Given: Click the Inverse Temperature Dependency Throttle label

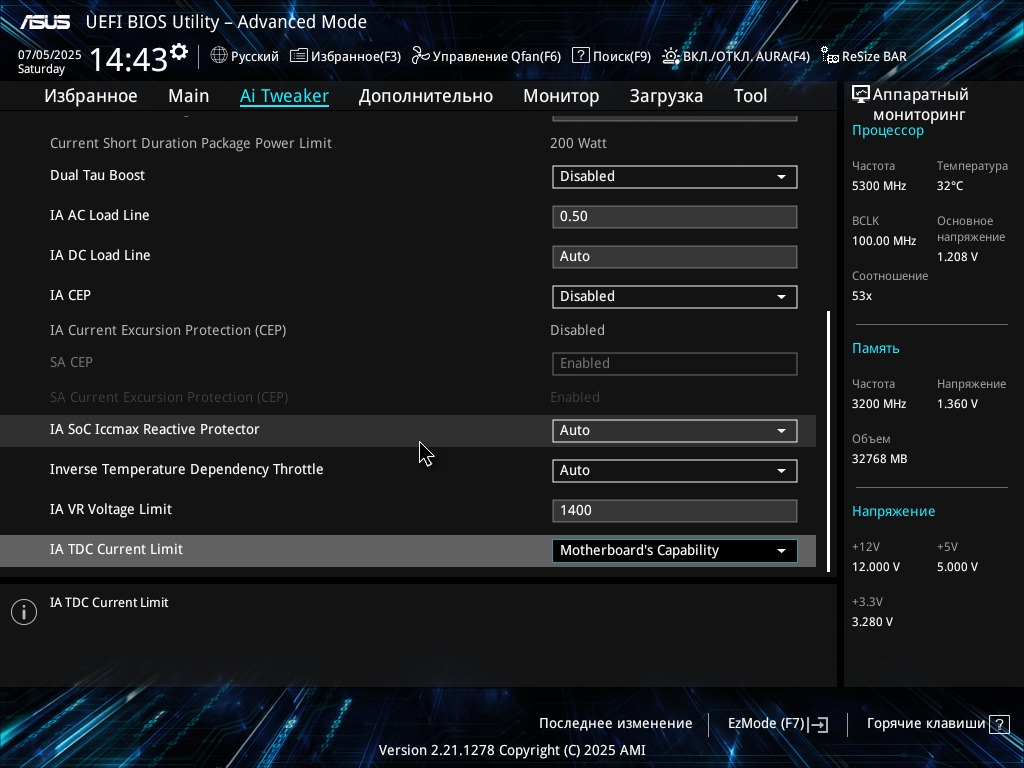Looking at the screenshot, I should coord(187,470).
